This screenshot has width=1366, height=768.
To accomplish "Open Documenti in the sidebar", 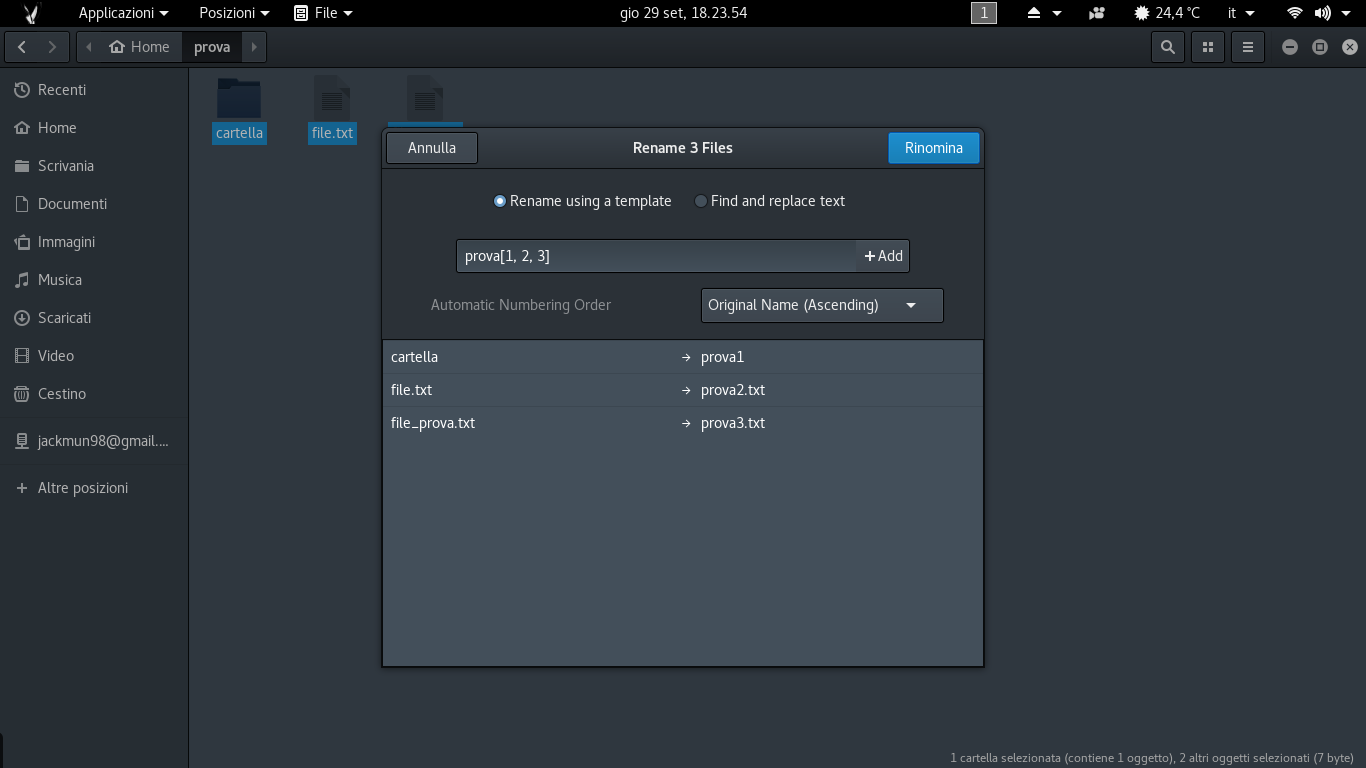I will click(x=94, y=204).
